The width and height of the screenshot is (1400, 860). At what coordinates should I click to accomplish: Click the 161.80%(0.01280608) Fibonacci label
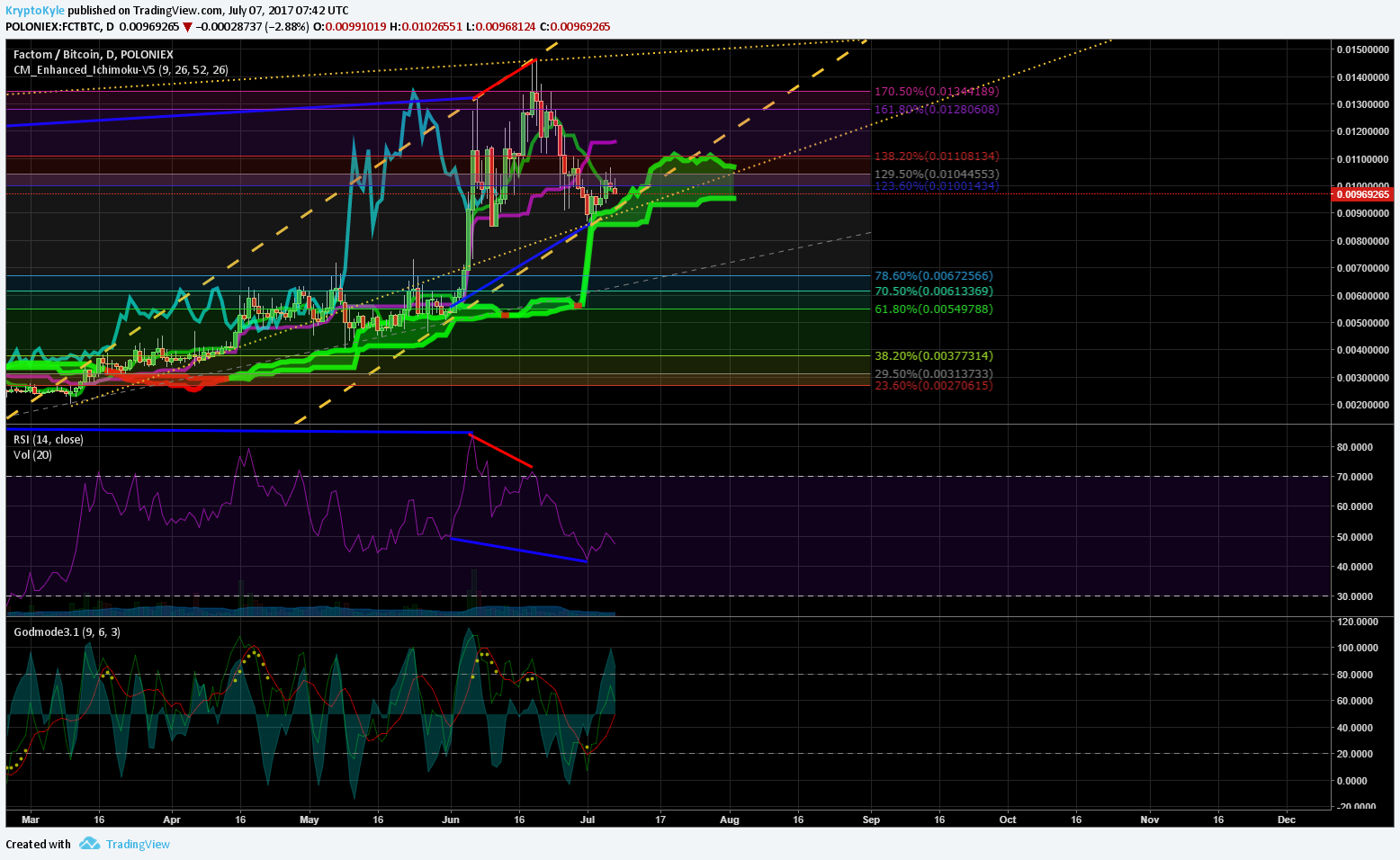pos(937,110)
